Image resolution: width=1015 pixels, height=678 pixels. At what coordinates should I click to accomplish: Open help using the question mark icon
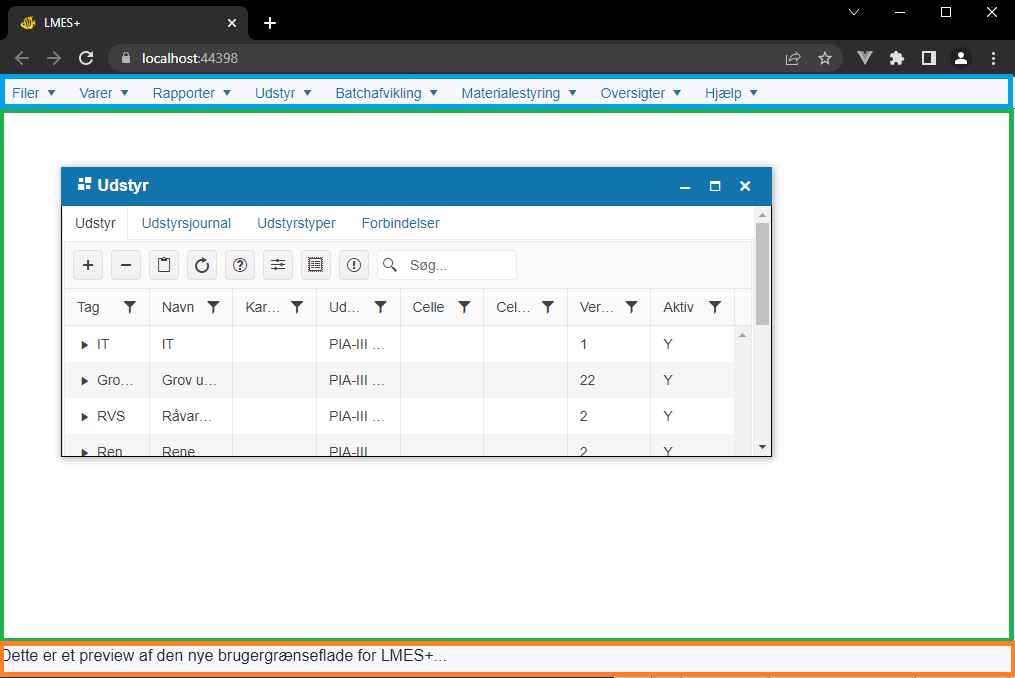(x=239, y=264)
